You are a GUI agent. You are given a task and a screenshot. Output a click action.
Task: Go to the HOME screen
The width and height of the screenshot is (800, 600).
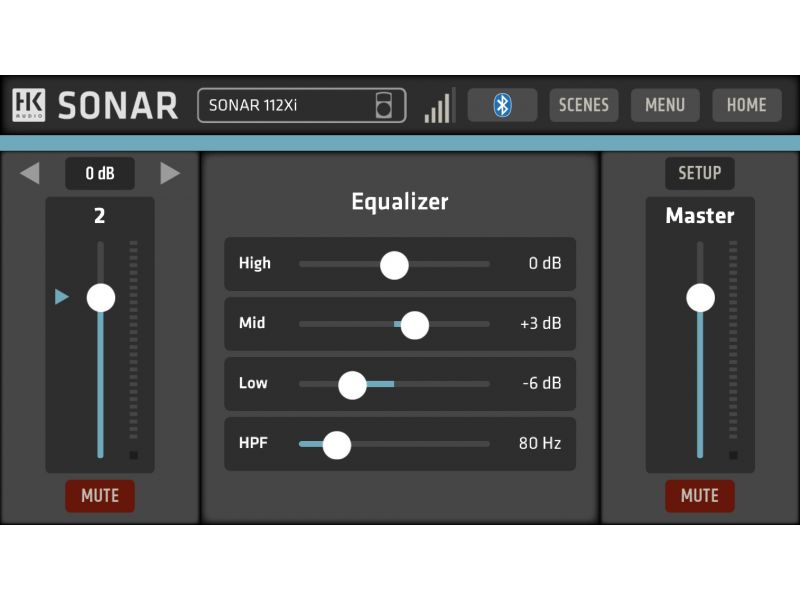click(x=746, y=104)
